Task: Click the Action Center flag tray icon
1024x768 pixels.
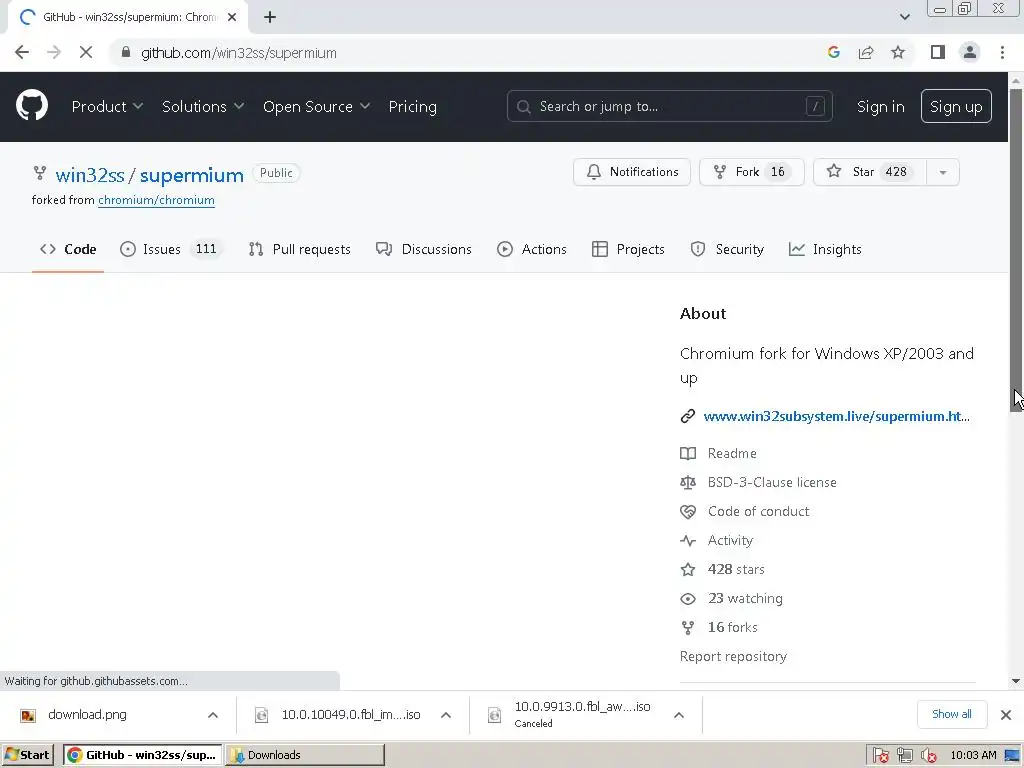Action: [880, 756]
